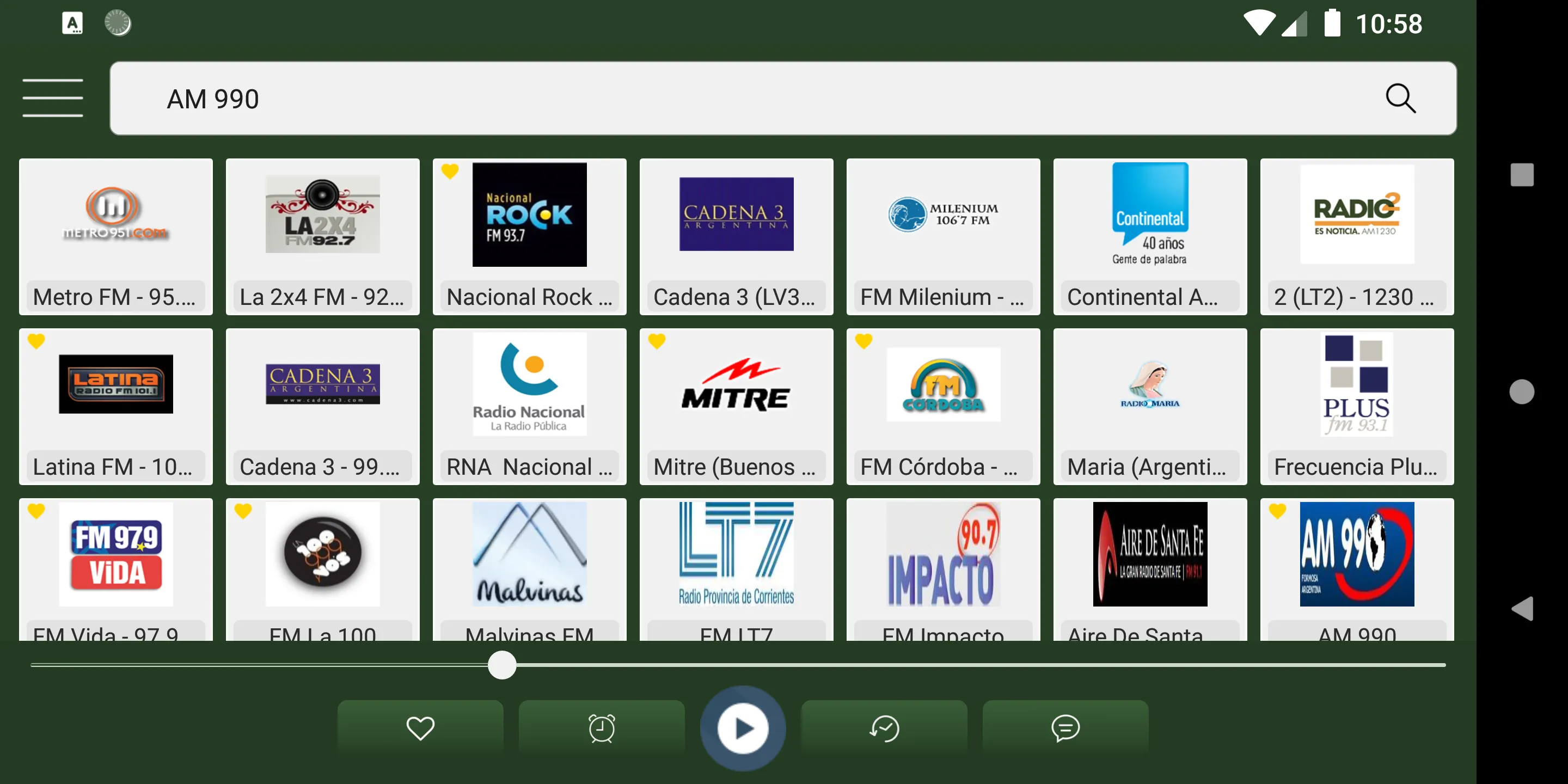Open the recent history clock button
1568x784 pixels.
click(x=884, y=728)
